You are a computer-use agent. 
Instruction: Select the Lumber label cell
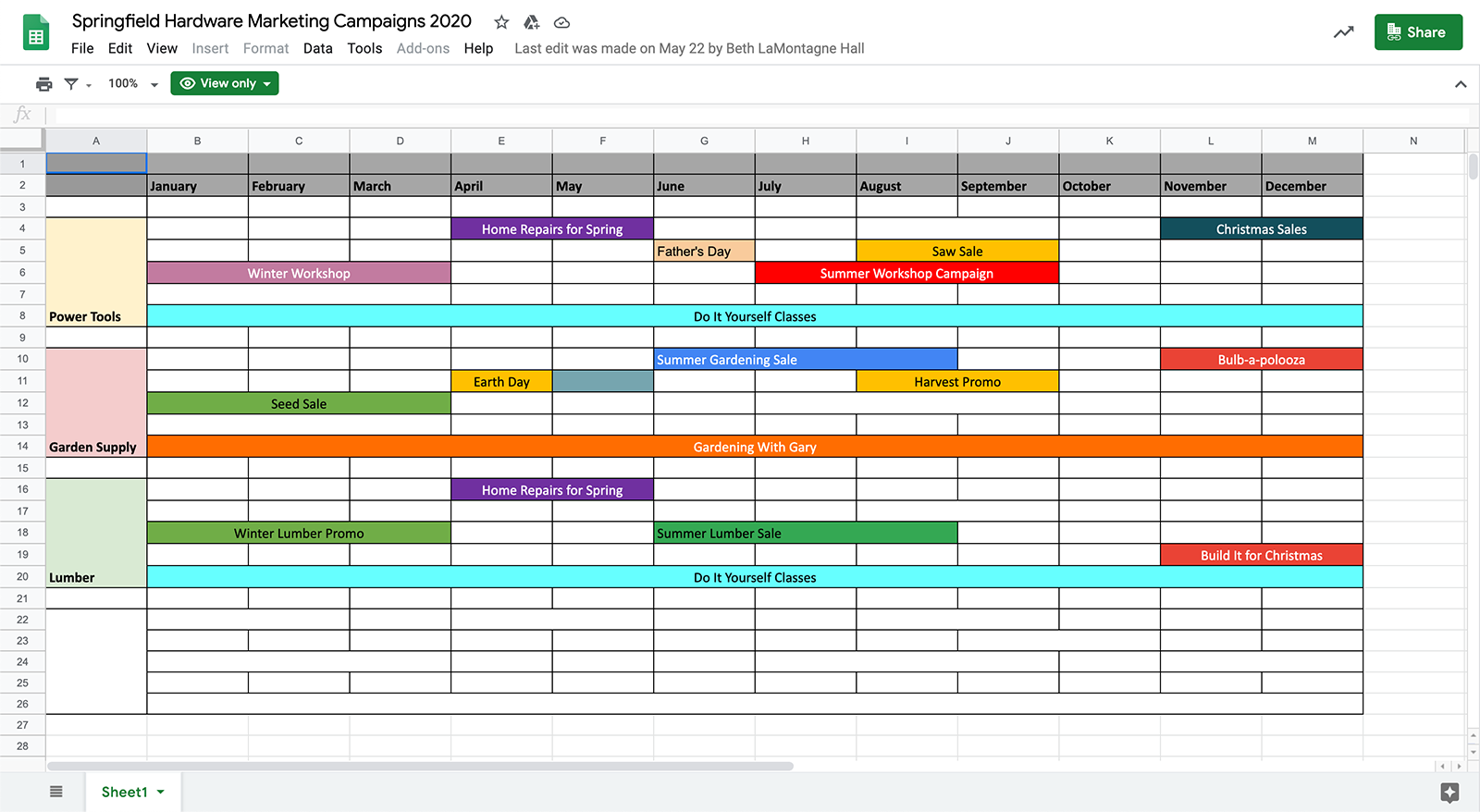tap(96, 533)
